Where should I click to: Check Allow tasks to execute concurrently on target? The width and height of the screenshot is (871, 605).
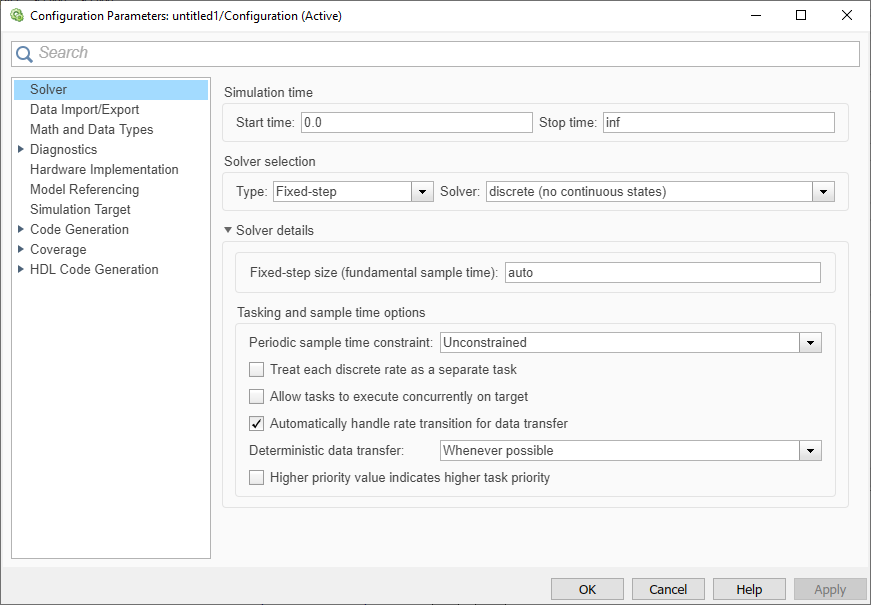257,397
